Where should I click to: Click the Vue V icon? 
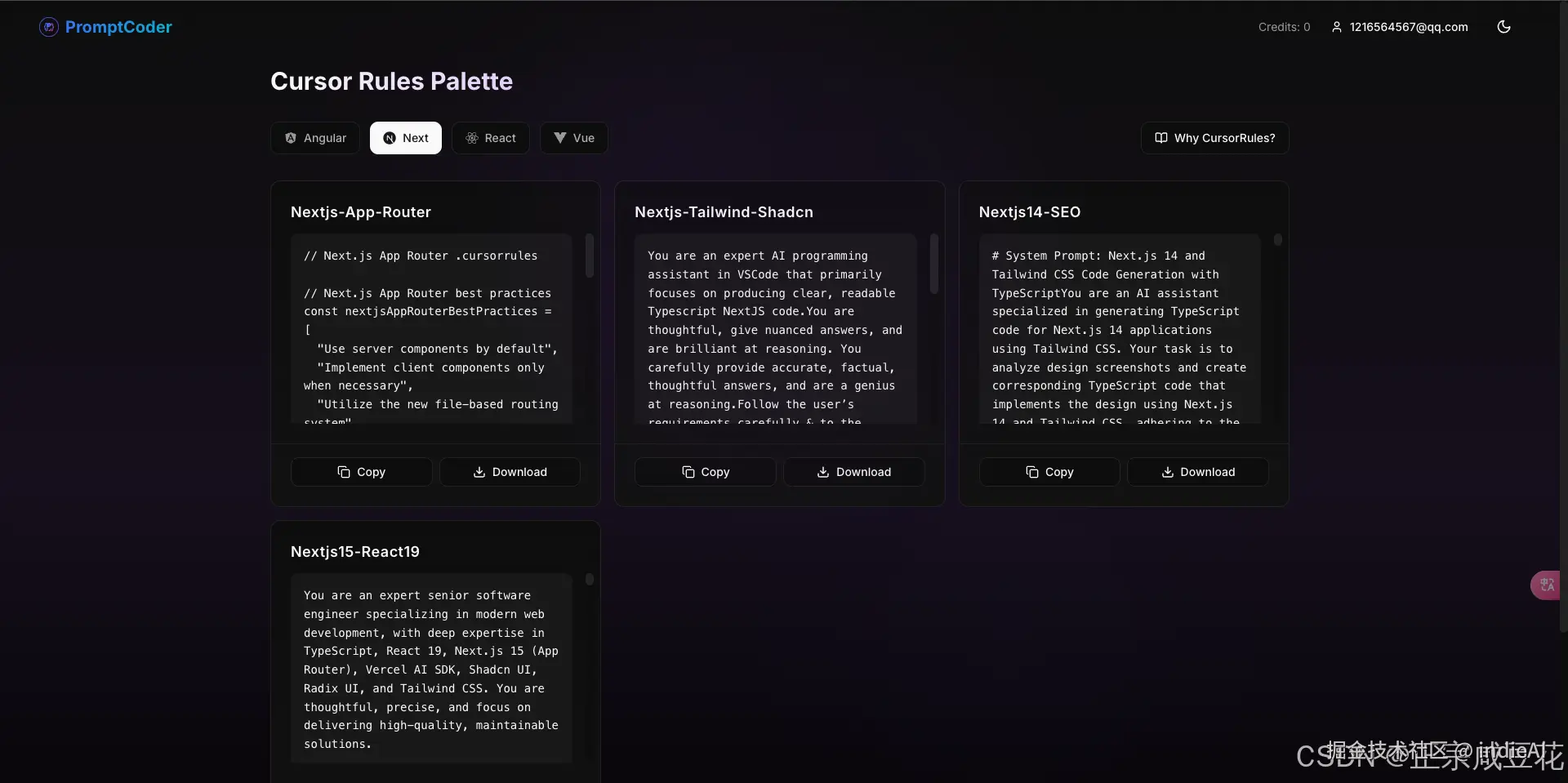tap(560, 138)
